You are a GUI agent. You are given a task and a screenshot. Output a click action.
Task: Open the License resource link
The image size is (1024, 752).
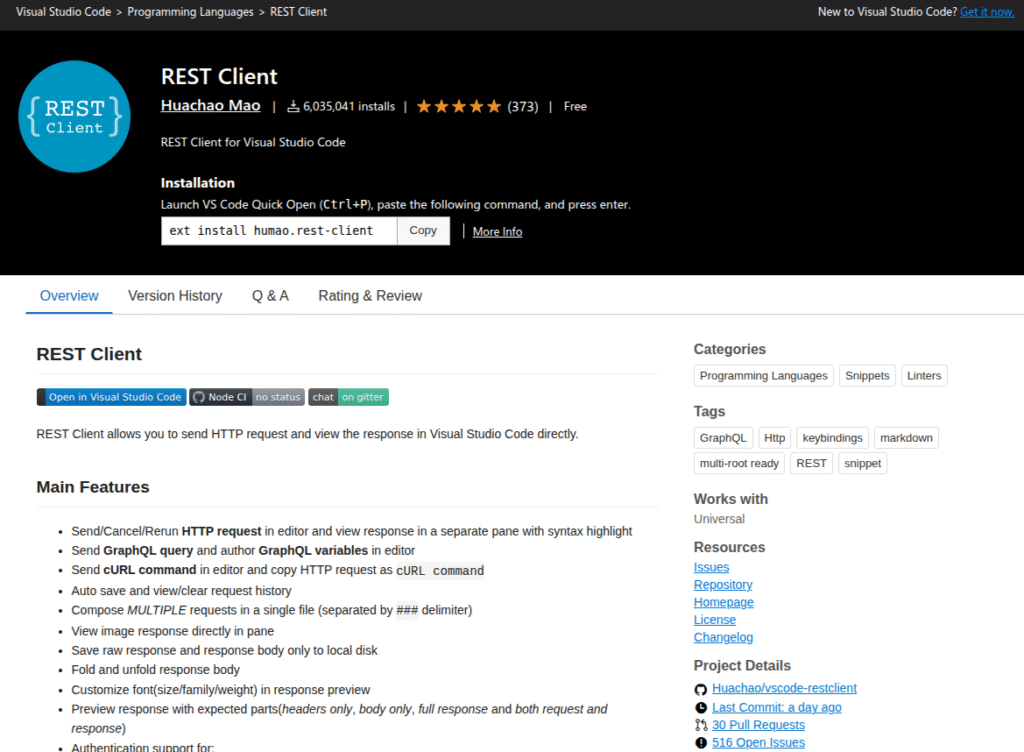[714, 620]
